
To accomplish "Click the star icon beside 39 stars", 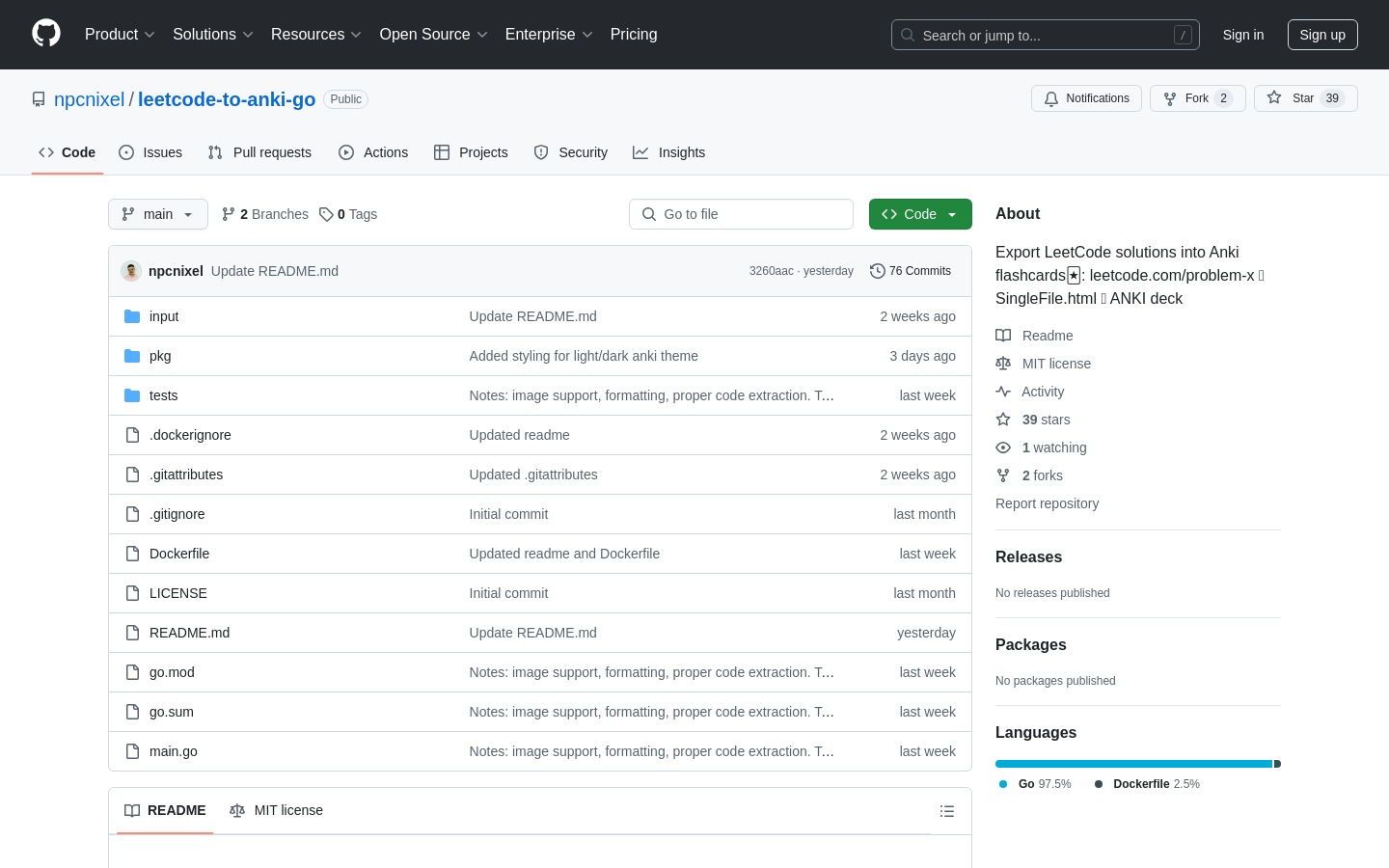I will click(1003, 420).
